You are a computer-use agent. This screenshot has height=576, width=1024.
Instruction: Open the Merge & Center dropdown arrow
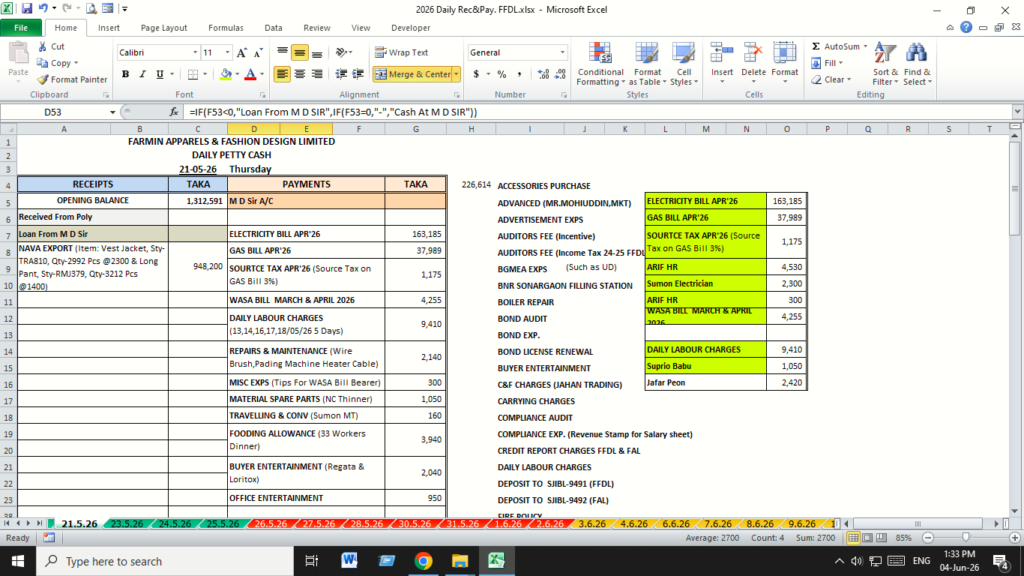click(x=456, y=74)
